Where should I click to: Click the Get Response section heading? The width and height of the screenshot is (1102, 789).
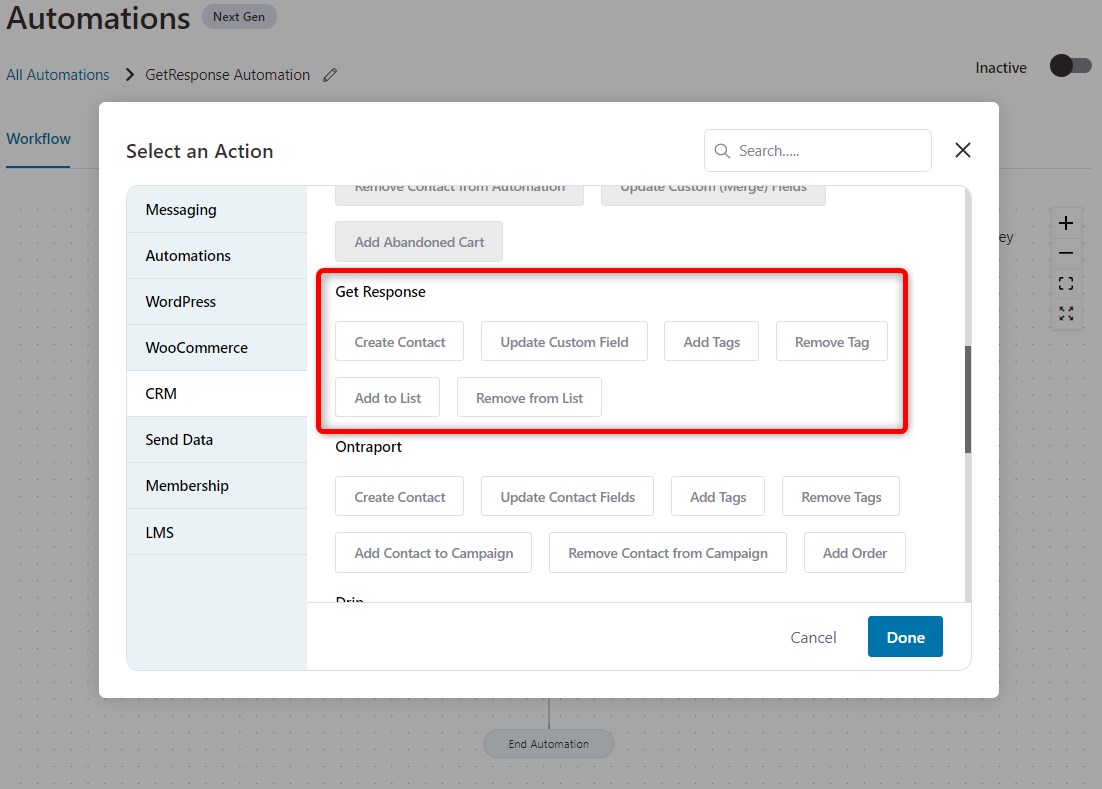pos(380,292)
